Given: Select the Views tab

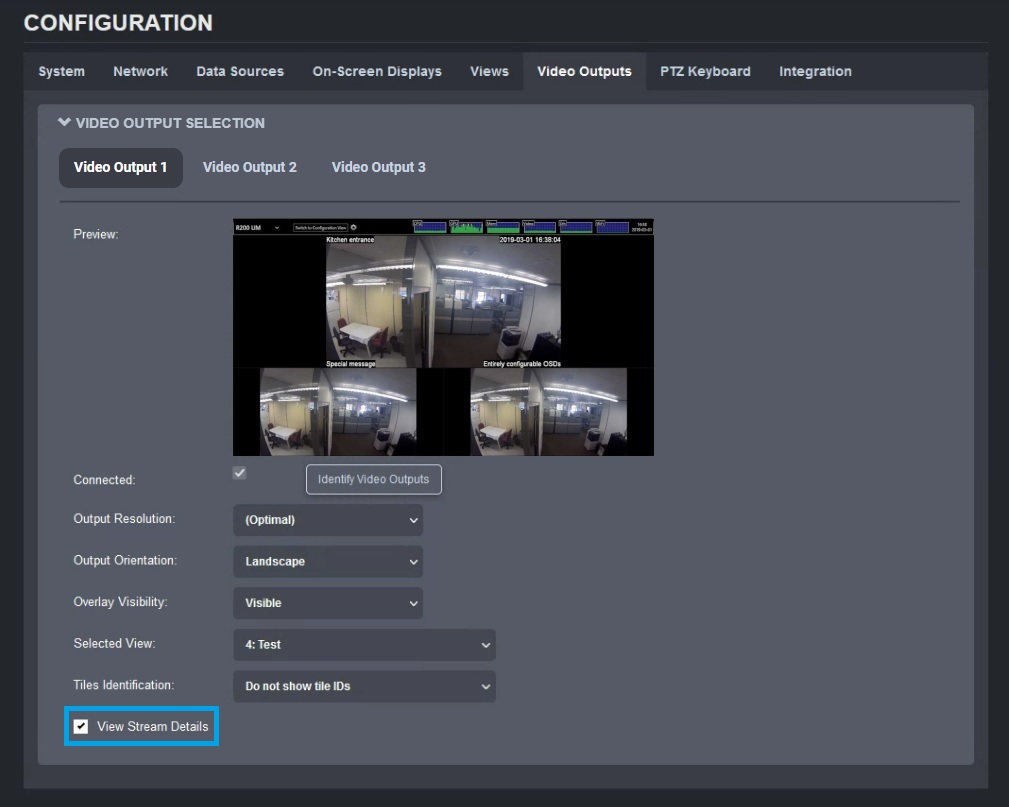Looking at the screenshot, I should (x=489, y=71).
